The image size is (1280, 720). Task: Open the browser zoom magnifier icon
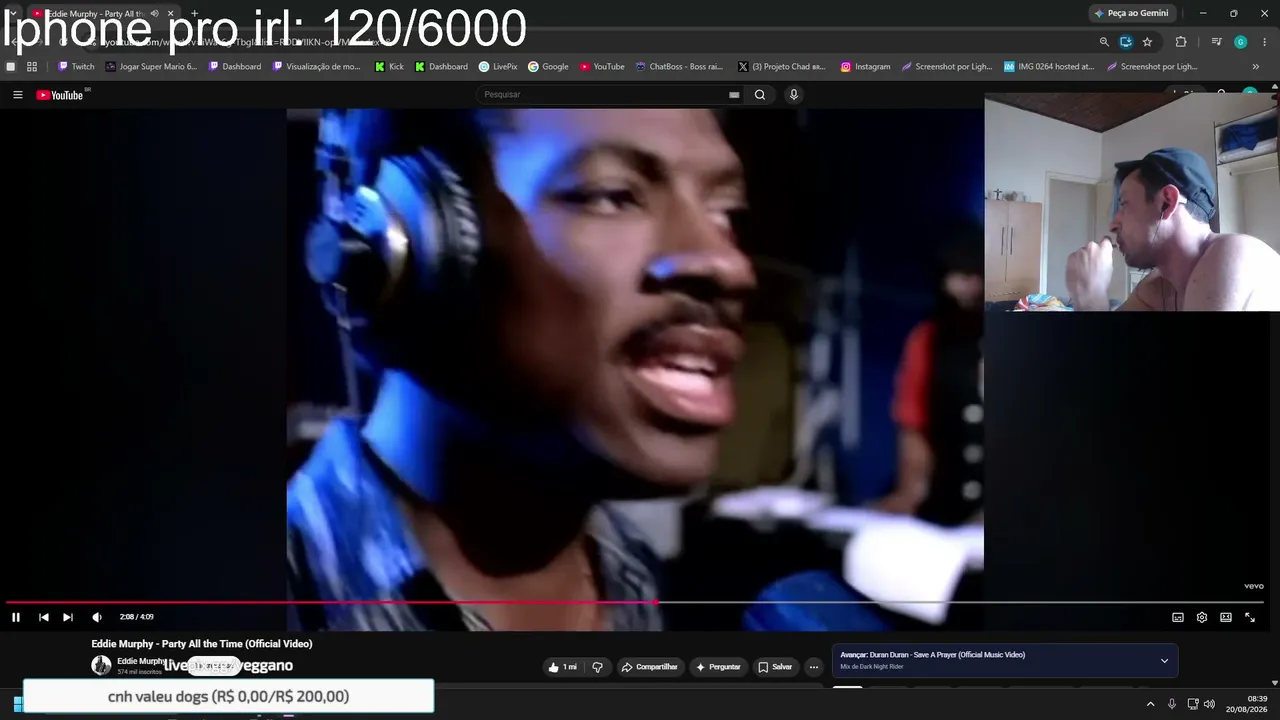click(1104, 42)
